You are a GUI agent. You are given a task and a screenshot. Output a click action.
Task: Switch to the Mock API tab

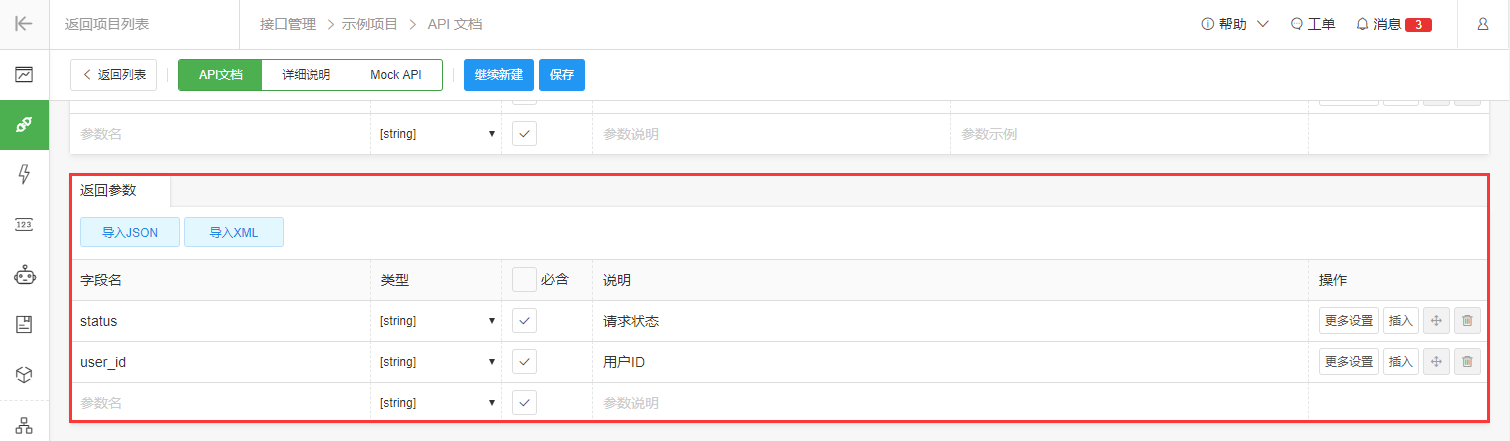(x=396, y=75)
